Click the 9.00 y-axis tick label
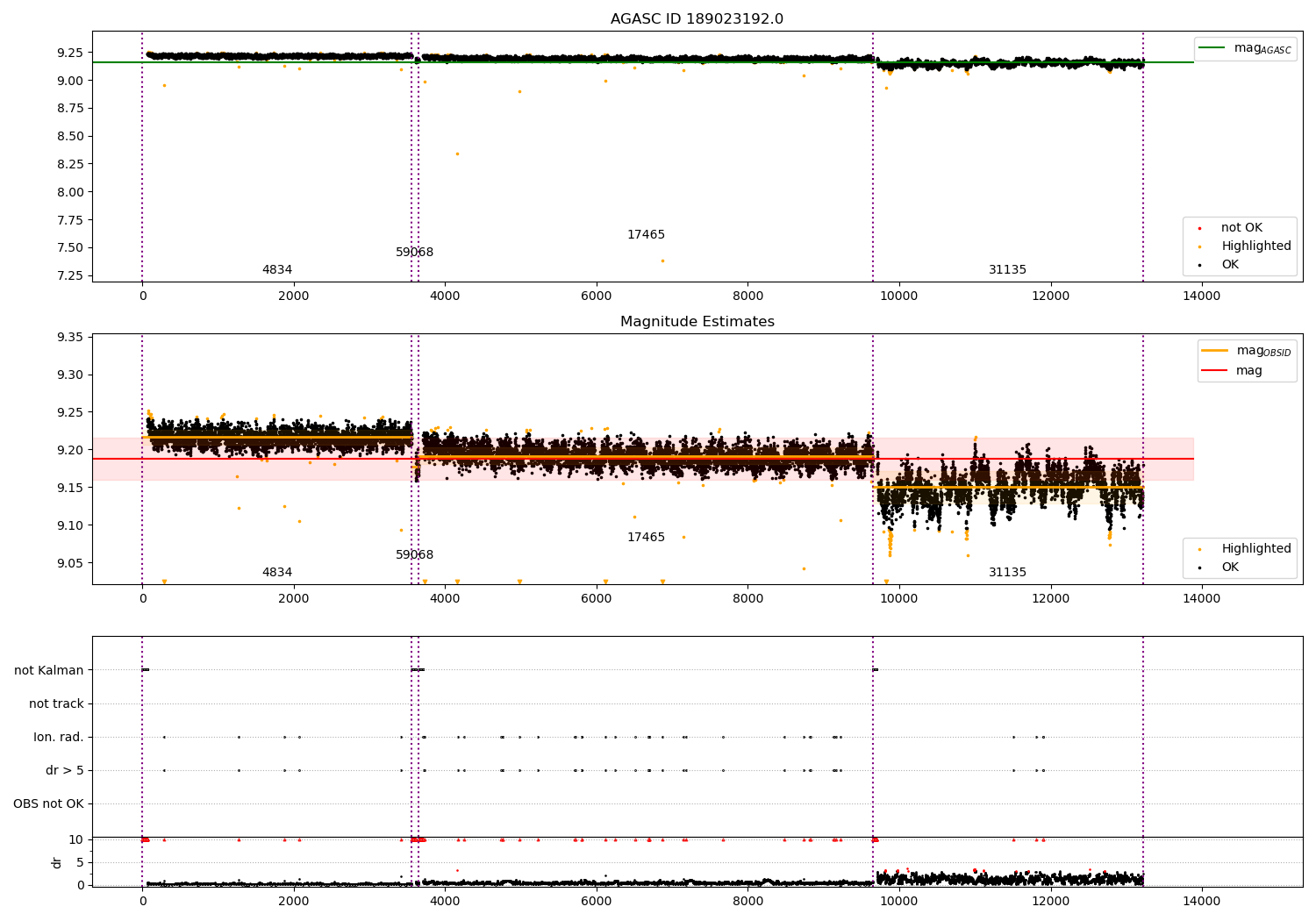The height and width of the screenshot is (921, 1316). [69, 81]
